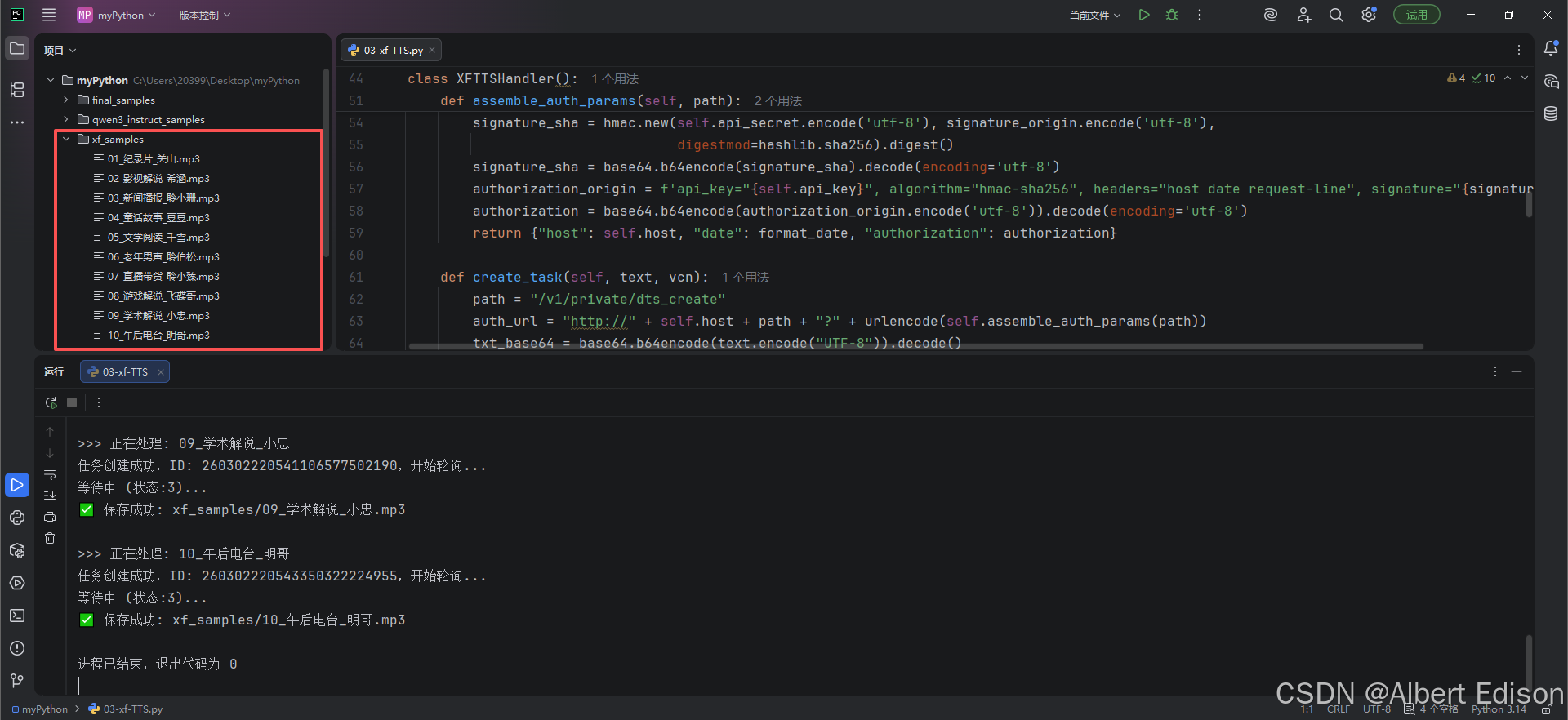Select the 03-xf-TTS run tab
Viewport: 1568px width, 720px height.
click(x=124, y=371)
